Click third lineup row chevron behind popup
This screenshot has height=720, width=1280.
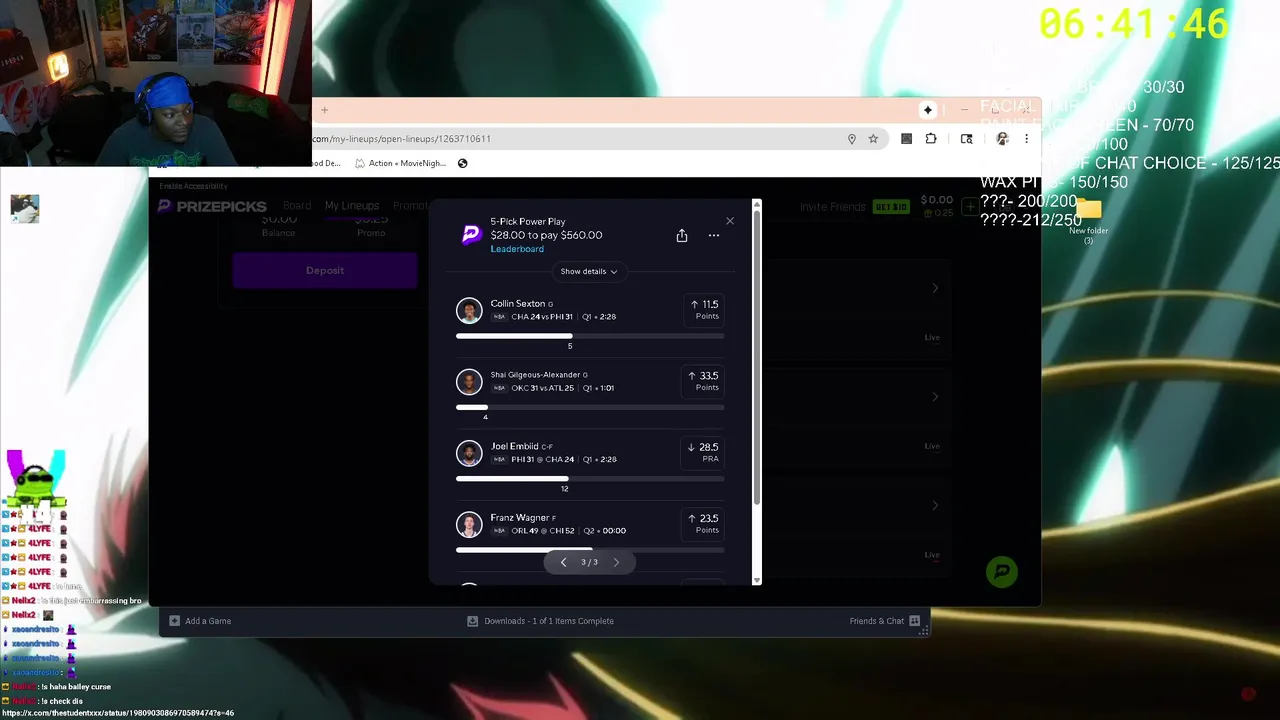[935, 505]
